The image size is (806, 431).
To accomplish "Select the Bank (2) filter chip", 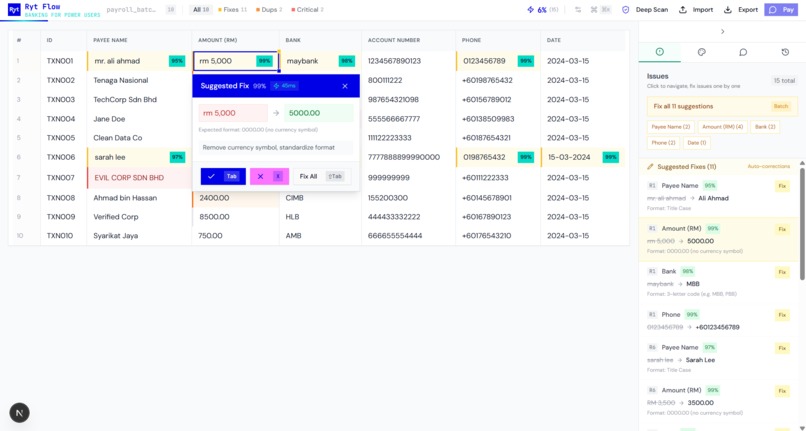I will [x=765, y=127].
